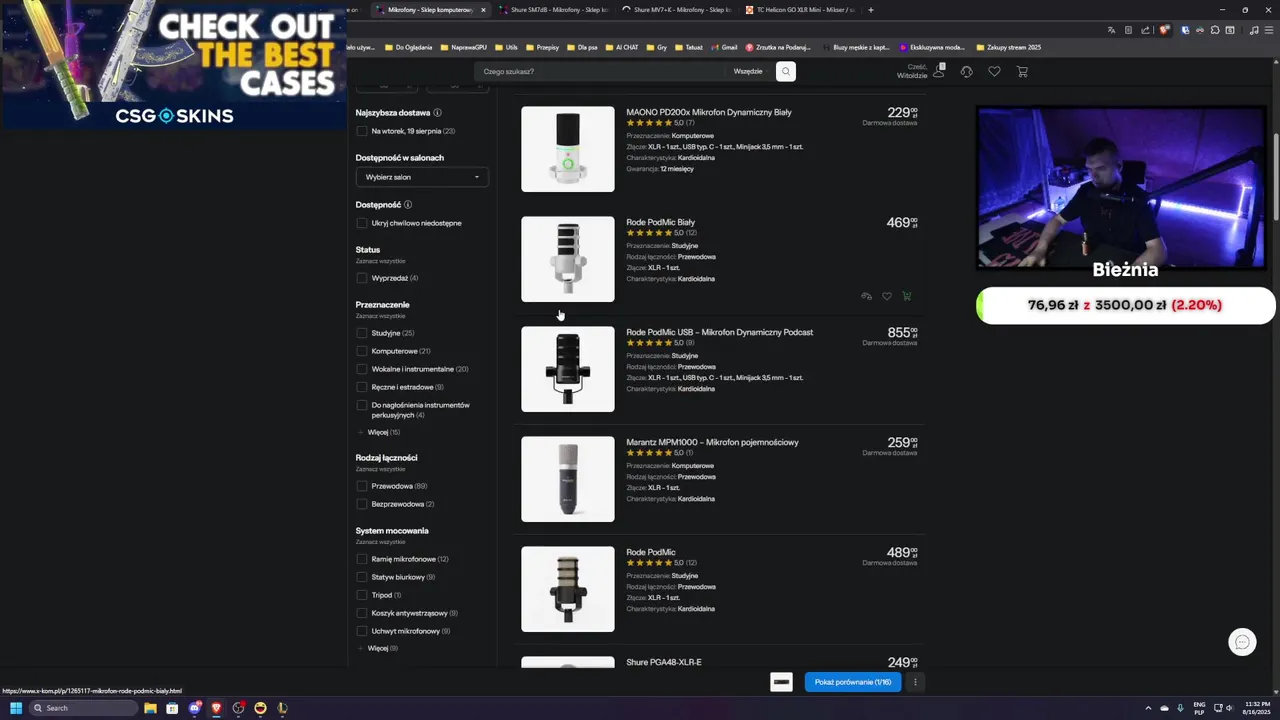The height and width of the screenshot is (720, 1280).
Task: Click Zaznacz wszystkie under Rodzaj łączności
Action: (x=380, y=469)
